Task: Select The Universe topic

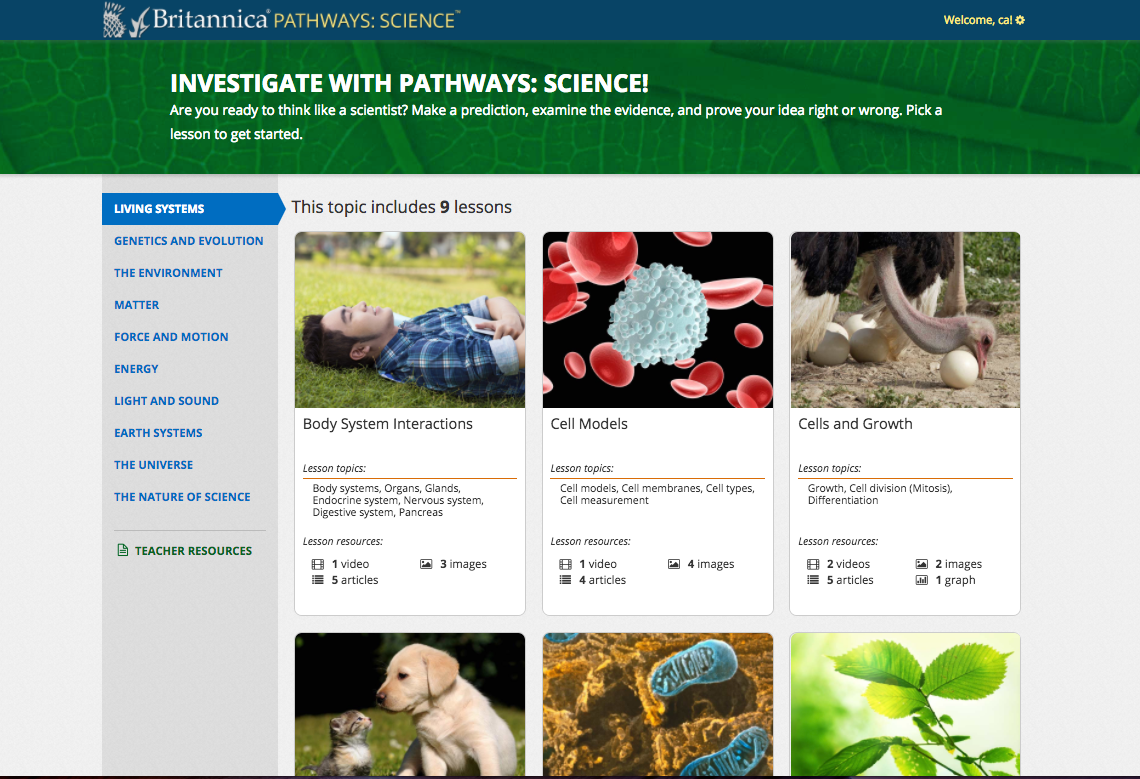Action: (x=153, y=465)
